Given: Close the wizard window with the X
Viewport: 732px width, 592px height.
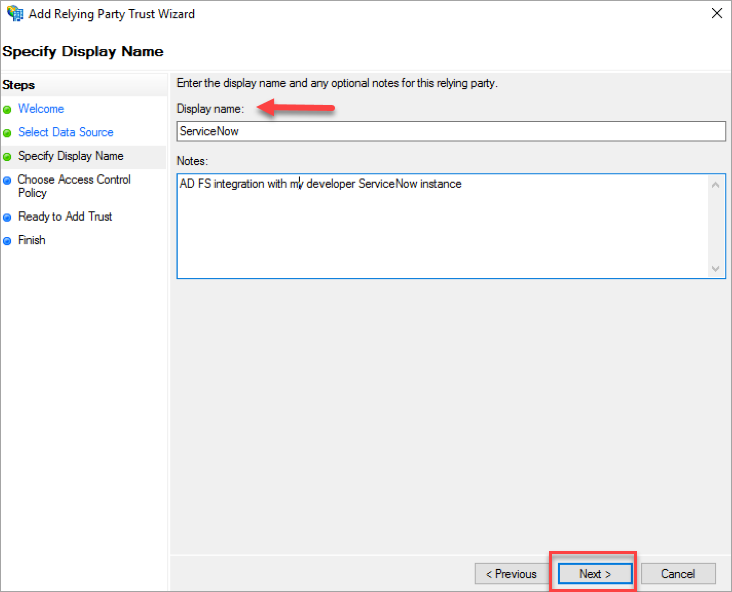Looking at the screenshot, I should click(716, 14).
